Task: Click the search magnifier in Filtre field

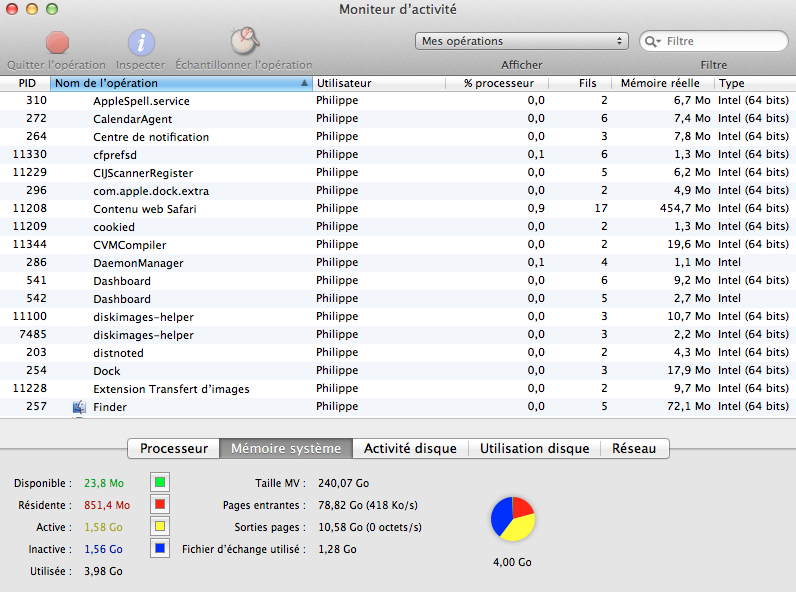Action: pos(652,41)
